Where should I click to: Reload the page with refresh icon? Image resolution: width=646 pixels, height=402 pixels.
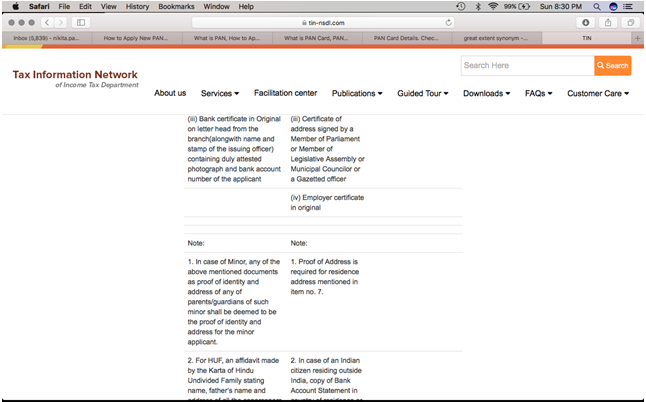(x=448, y=23)
